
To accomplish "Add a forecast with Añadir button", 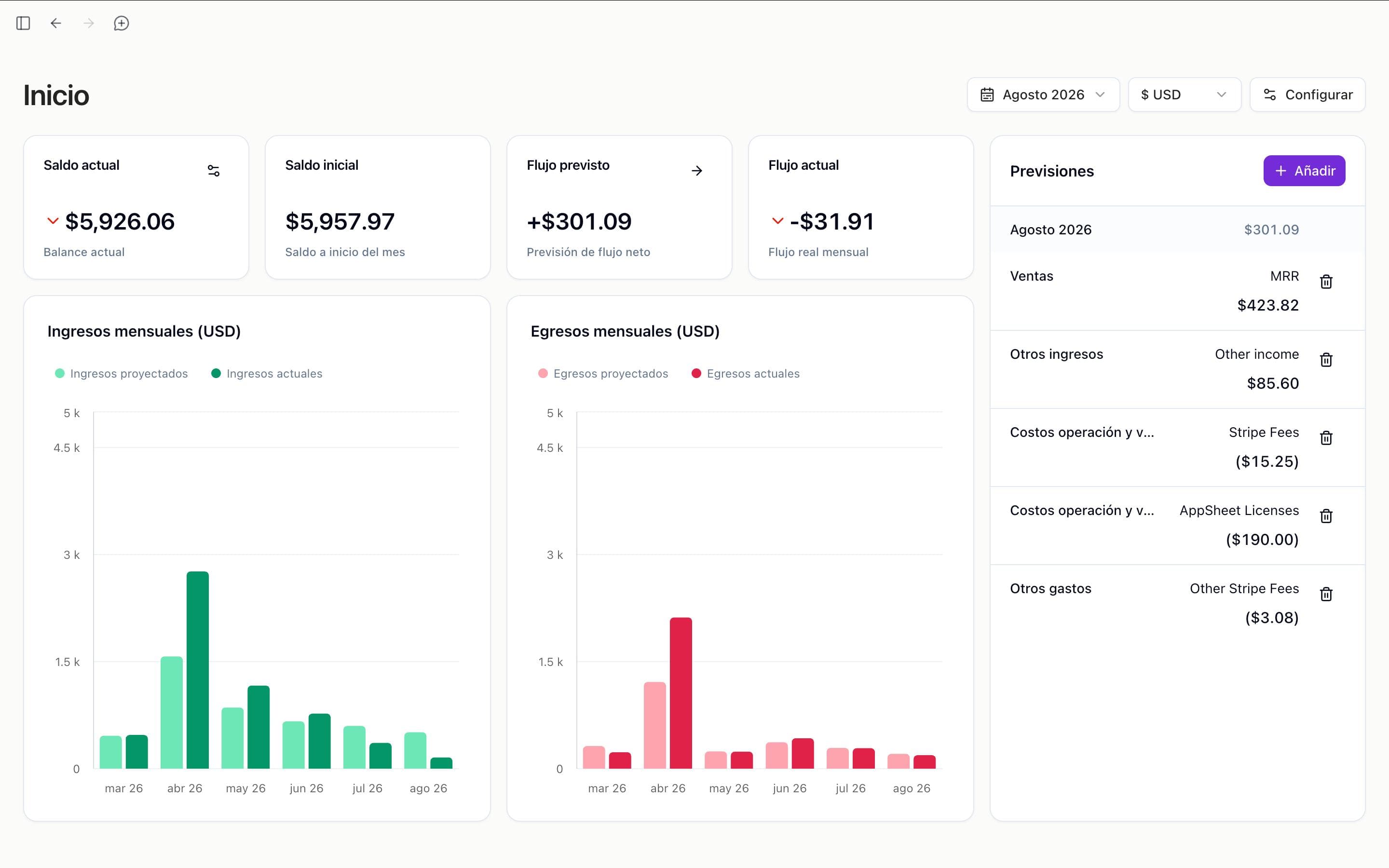I will pos(1304,171).
